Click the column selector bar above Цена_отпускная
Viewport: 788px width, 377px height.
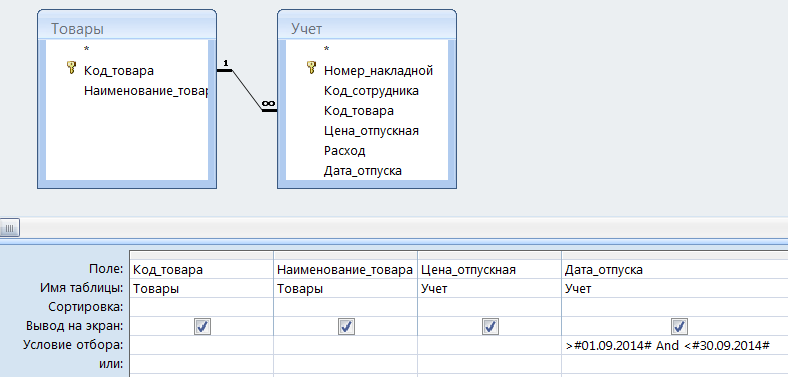click(x=489, y=255)
